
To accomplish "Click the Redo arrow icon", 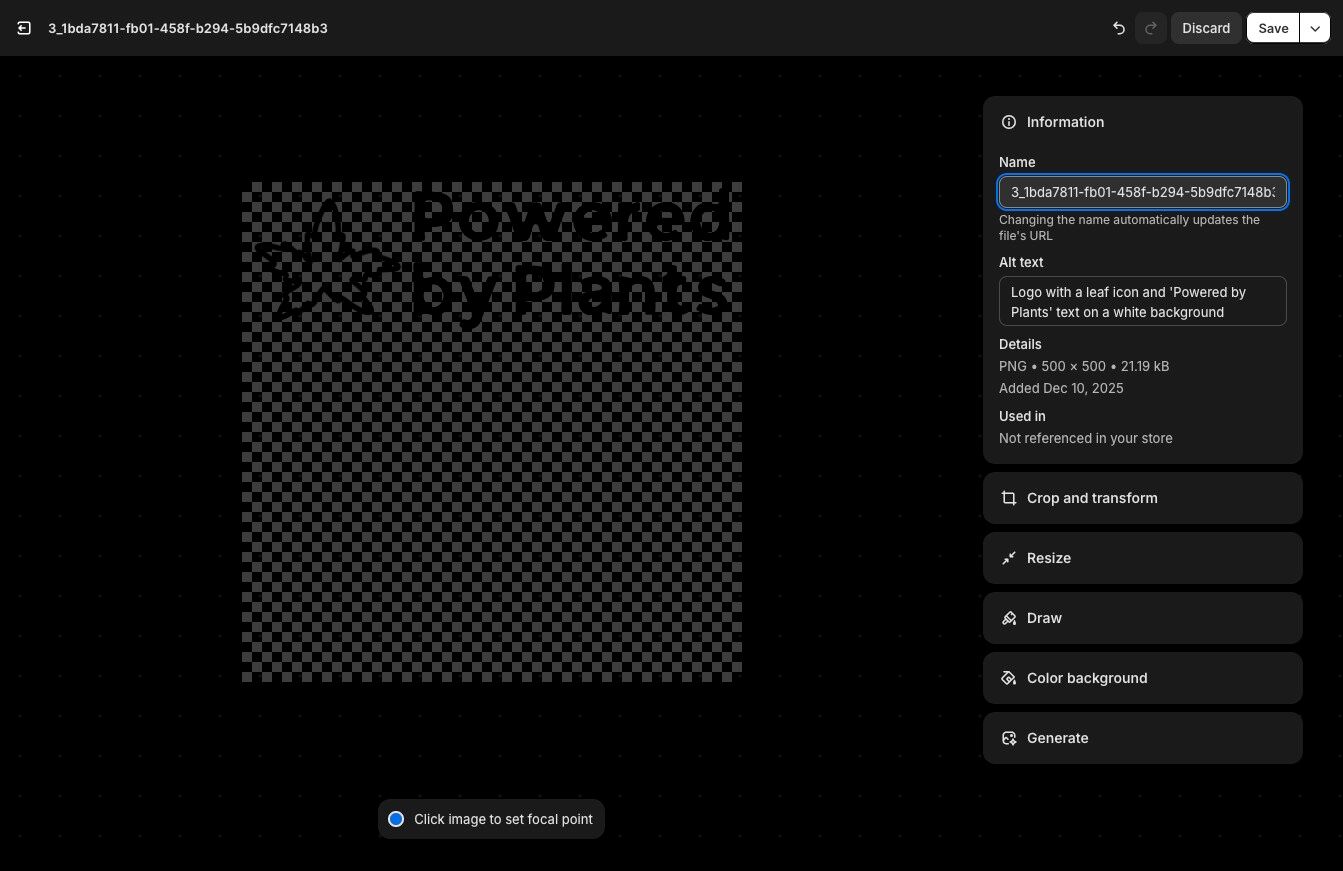I will click(x=1150, y=28).
